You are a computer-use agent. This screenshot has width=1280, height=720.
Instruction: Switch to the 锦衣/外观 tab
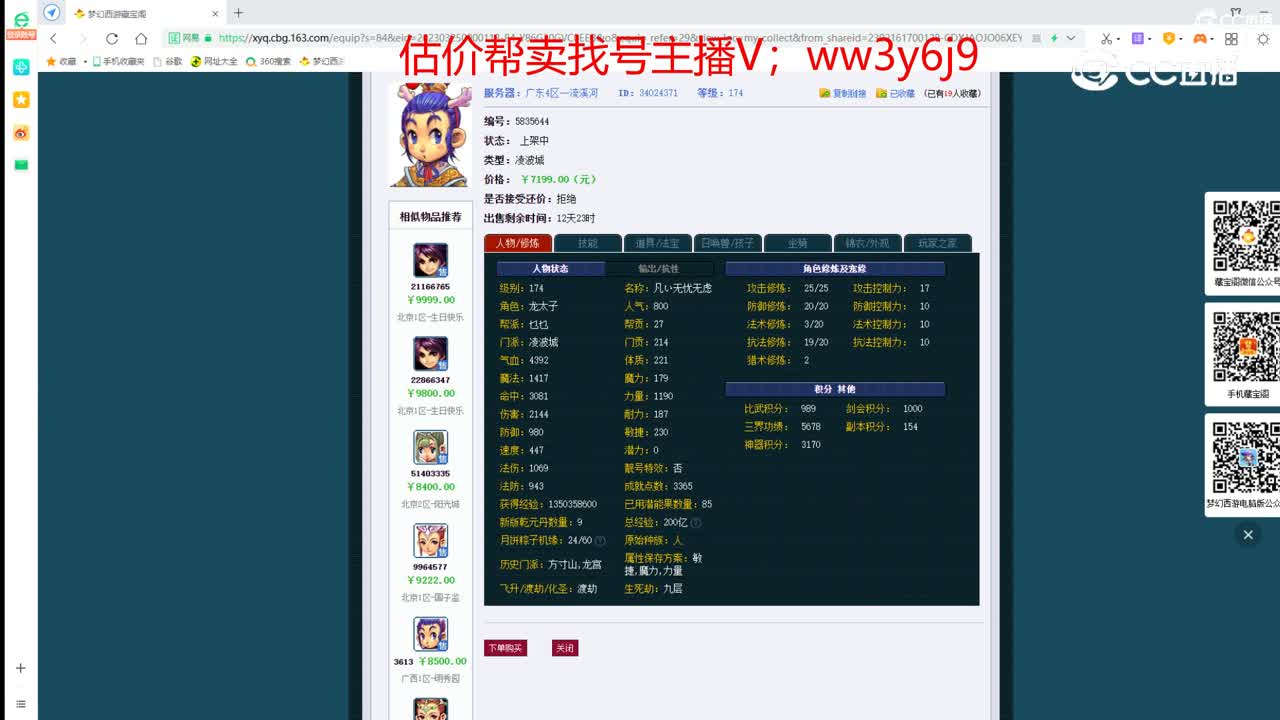click(x=867, y=243)
